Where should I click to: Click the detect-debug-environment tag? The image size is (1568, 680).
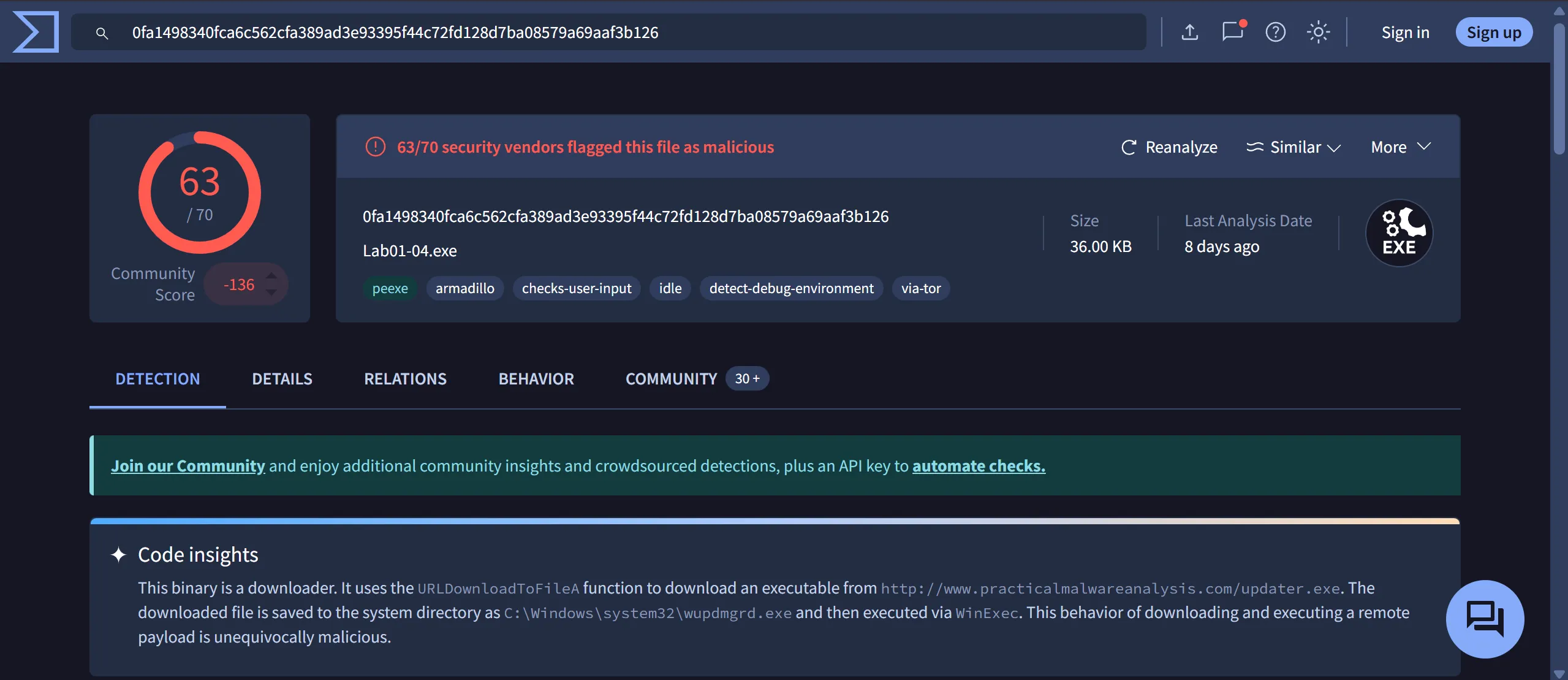coord(791,288)
